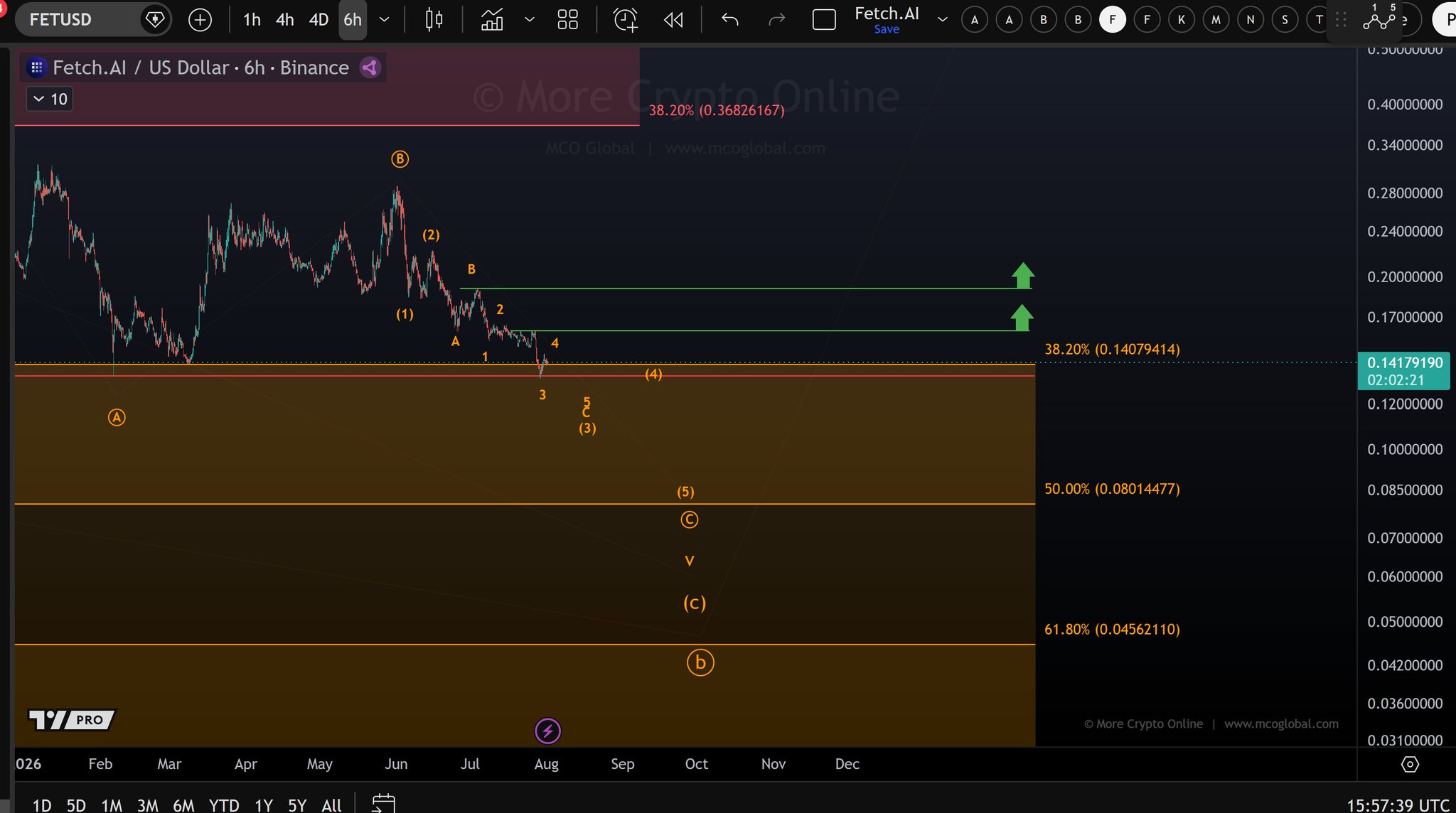Image resolution: width=1456 pixels, height=813 pixels.
Task: Open indicator templates four-squares icon
Action: (567, 19)
